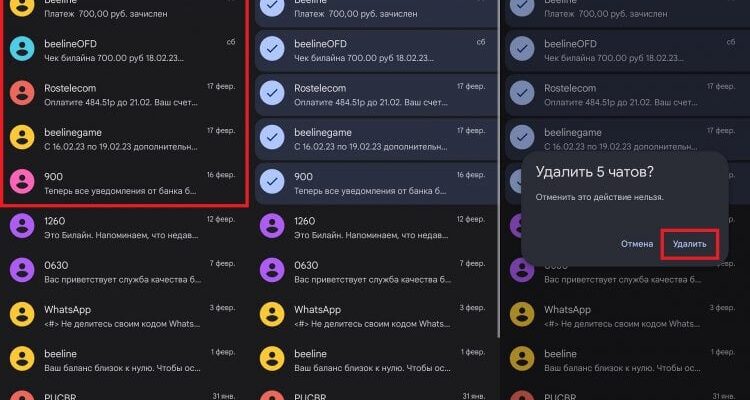This screenshot has height=400, width=750.
Task: Tap the pink 900 contact avatar in left panel
Action: tap(22, 182)
